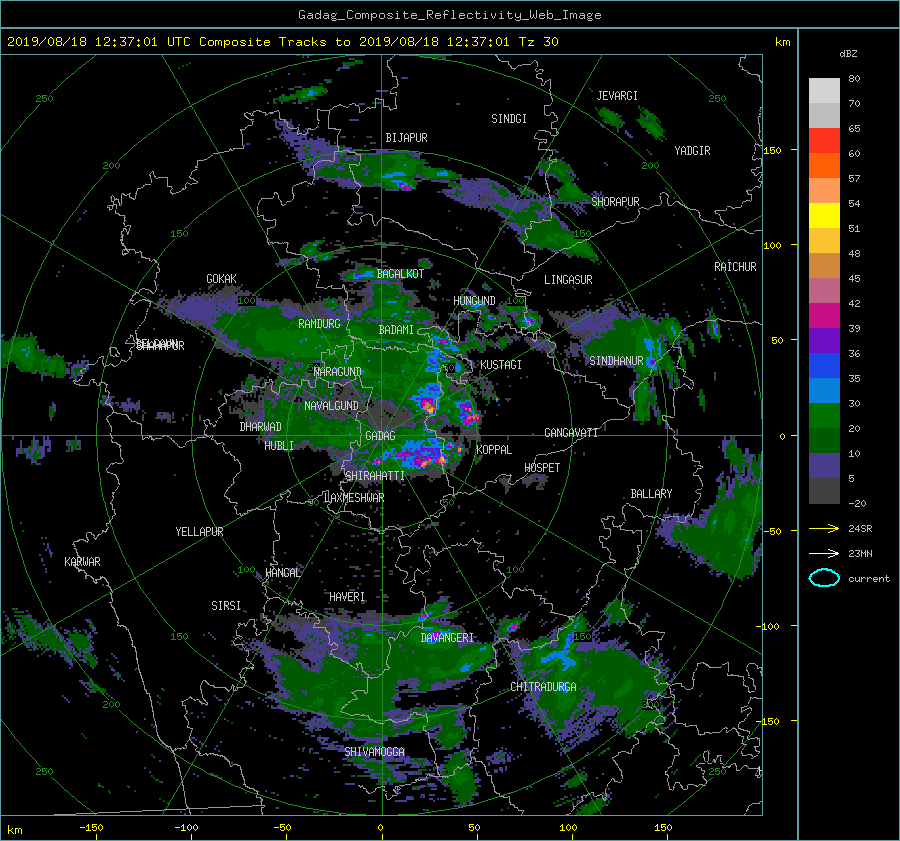This screenshot has width=900, height=841.
Task: Click the DHARWAD city label
Action: (x=261, y=427)
